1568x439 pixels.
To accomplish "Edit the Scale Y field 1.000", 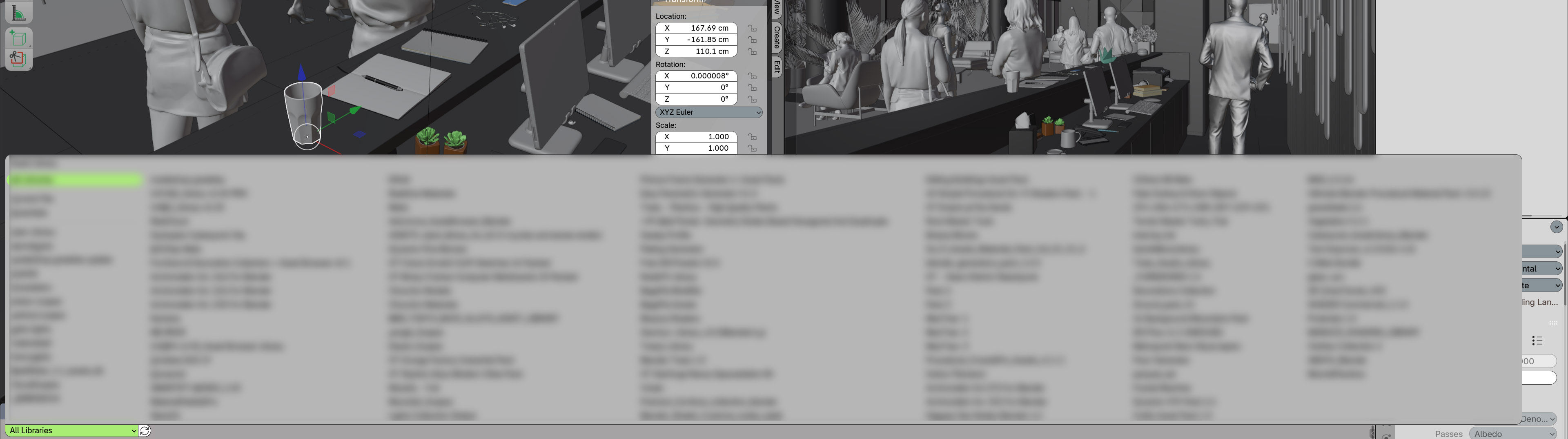I will 696,149.
